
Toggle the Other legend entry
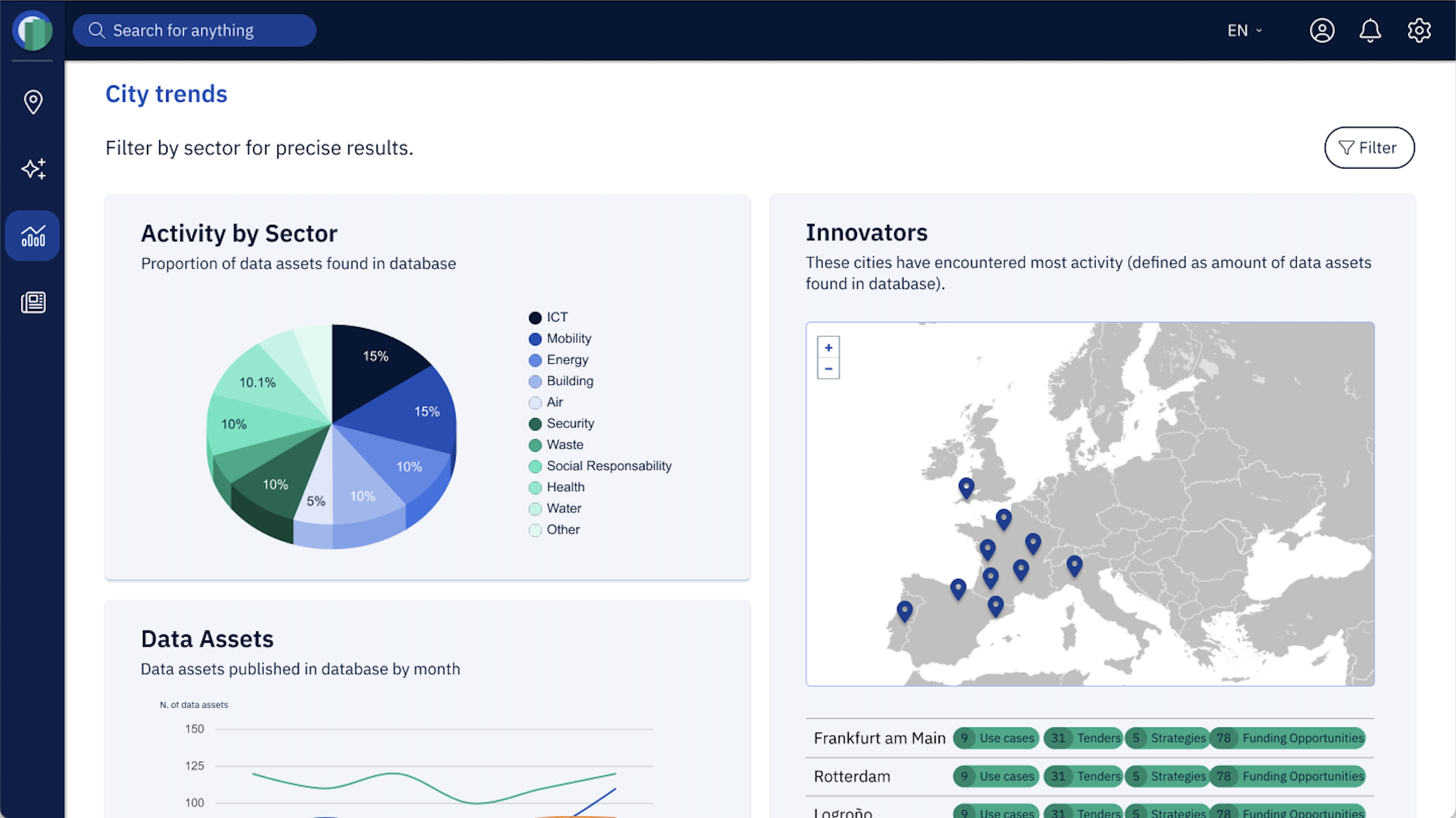pos(554,530)
